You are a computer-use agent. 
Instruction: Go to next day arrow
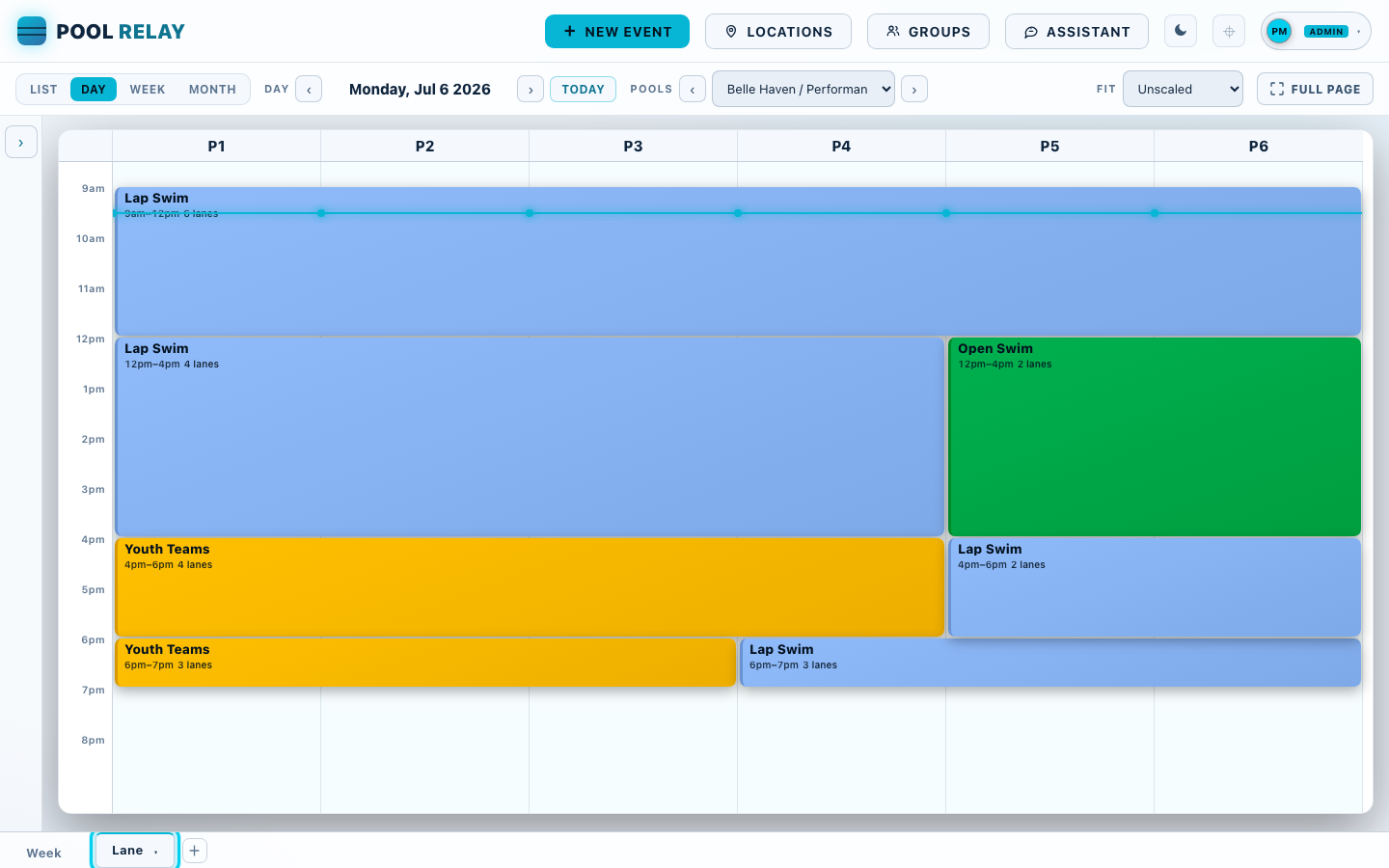[531, 89]
